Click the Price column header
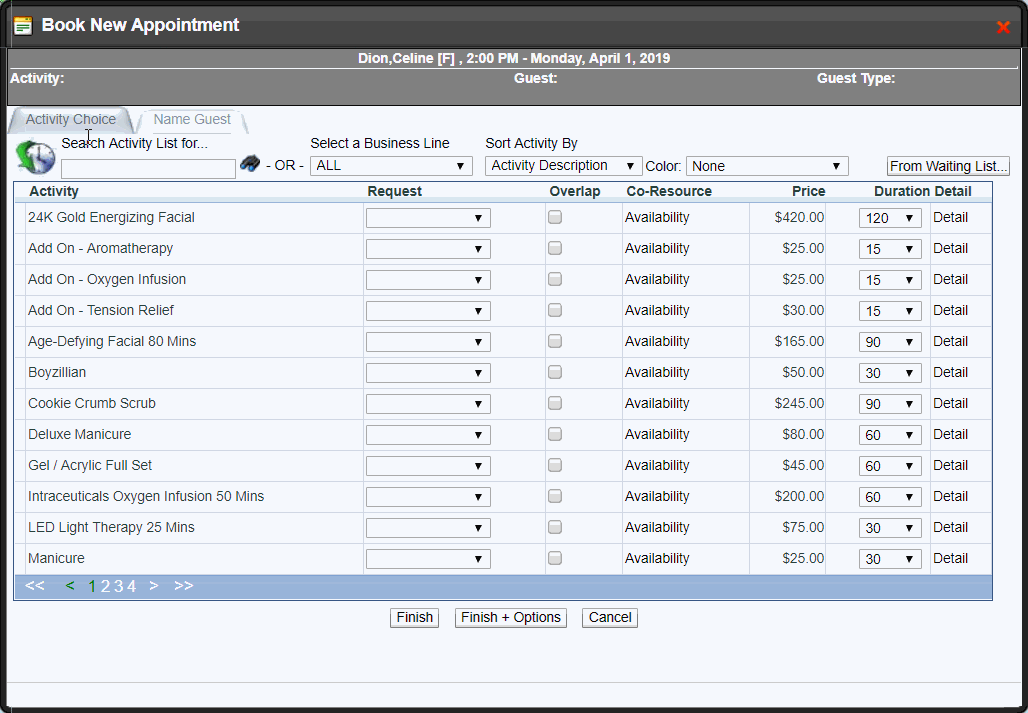The image size is (1028, 713). [808, 191]
